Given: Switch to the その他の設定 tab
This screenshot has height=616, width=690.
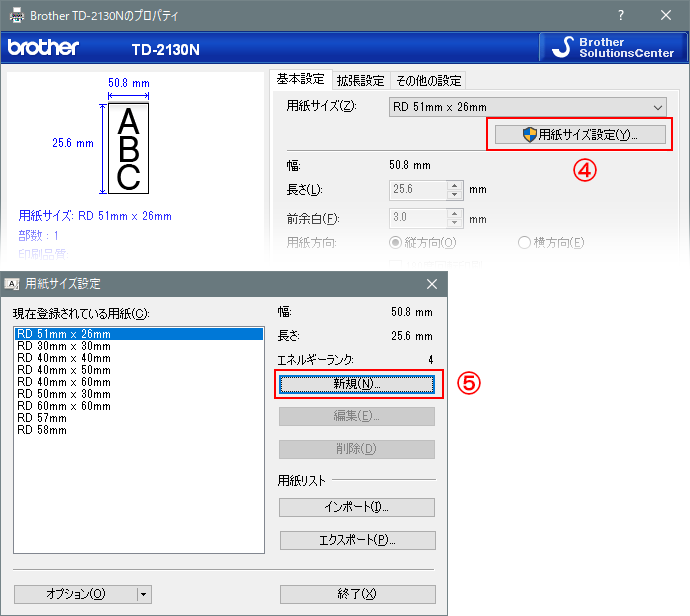Looking at the screenshot, I should tap(429, 81).
